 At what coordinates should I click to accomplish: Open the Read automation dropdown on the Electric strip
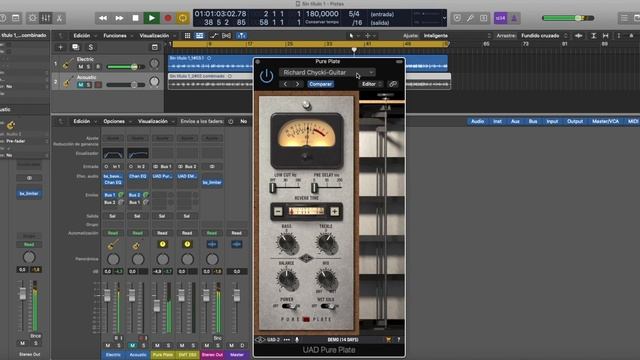(113, 233)
